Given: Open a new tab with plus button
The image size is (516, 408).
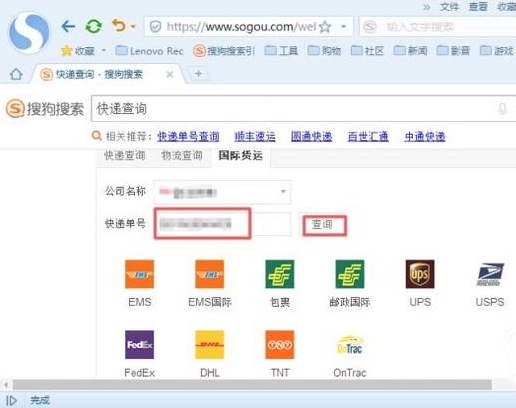Looking at the screenshot, I should click(x=198, y=74).
